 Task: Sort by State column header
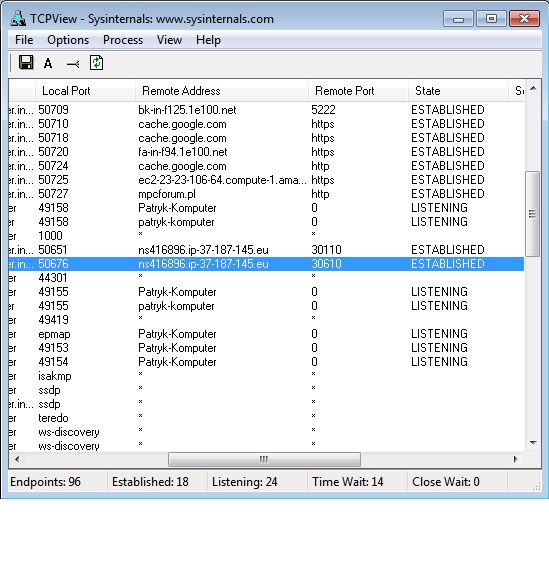coord(458,91)
